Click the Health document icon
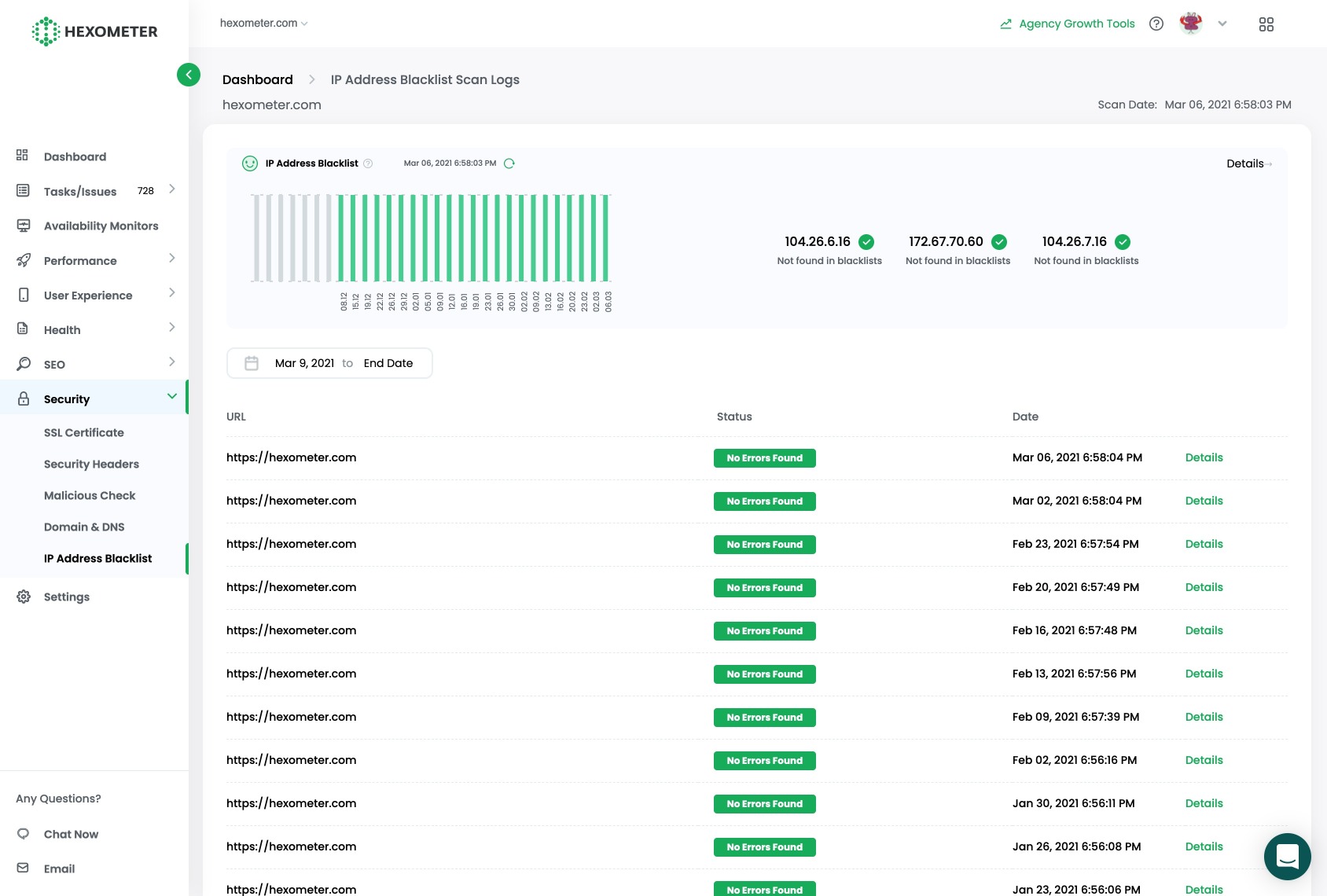 point(23,329)
